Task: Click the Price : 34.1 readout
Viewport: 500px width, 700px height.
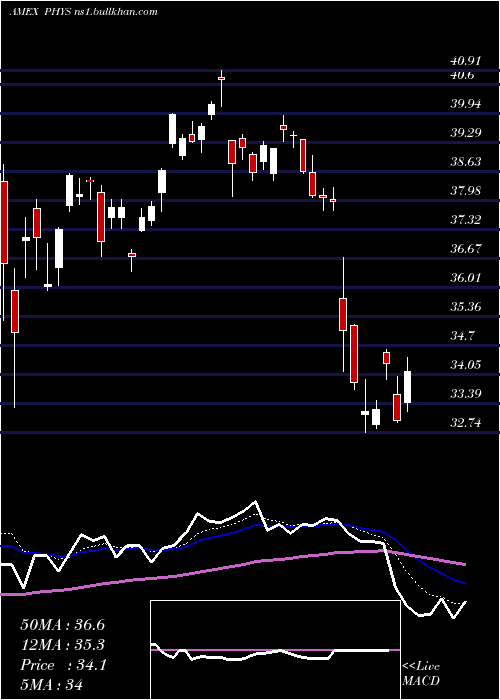Action: coord(63,665)
